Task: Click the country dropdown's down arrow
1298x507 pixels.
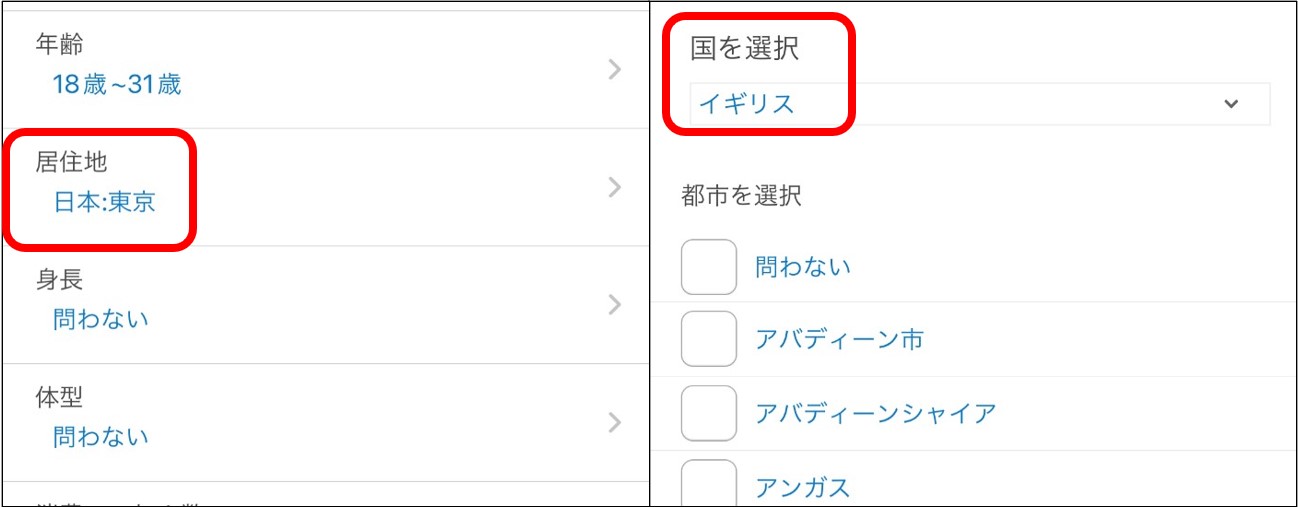Action: [1231, 104]
